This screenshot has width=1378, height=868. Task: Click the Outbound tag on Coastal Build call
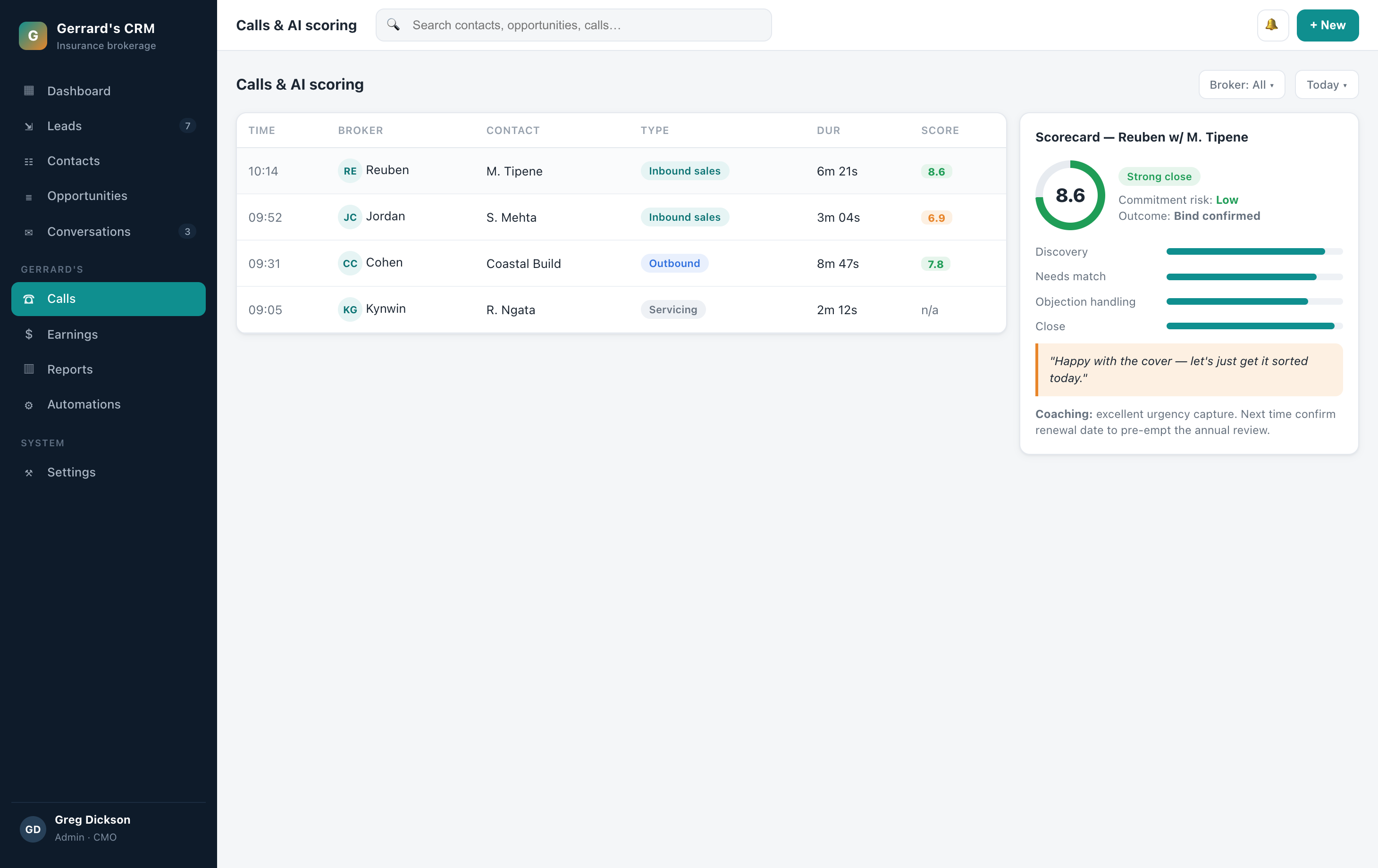(x=674, y=263)
